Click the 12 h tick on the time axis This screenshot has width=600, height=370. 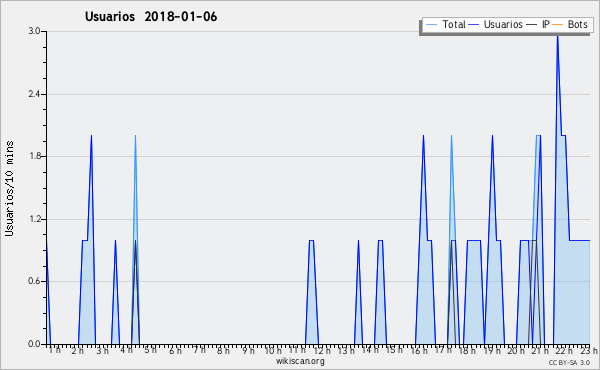(x=323, y=350)
